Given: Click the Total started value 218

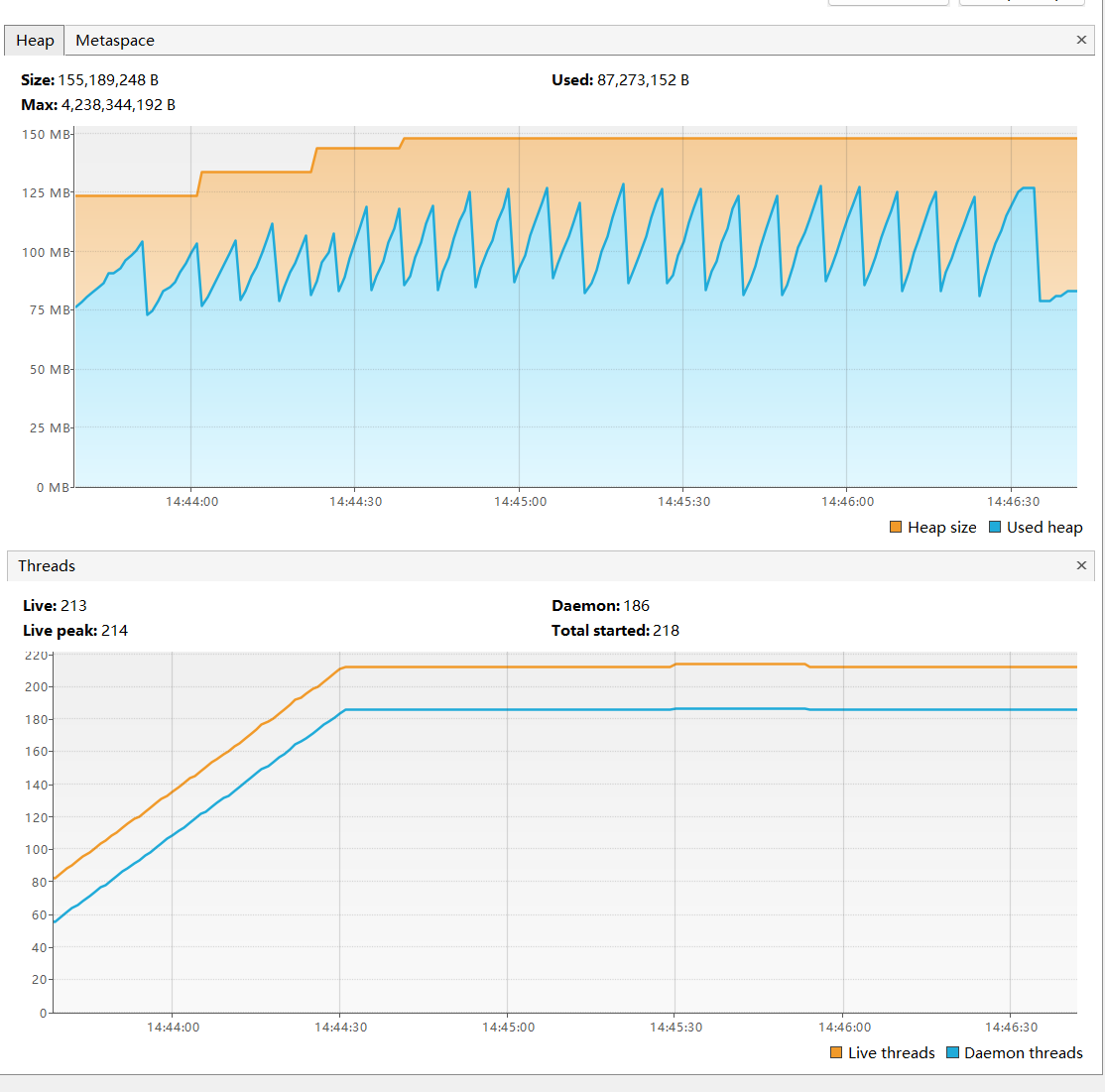Looking at the screenshot, I should tap(666, 631).
